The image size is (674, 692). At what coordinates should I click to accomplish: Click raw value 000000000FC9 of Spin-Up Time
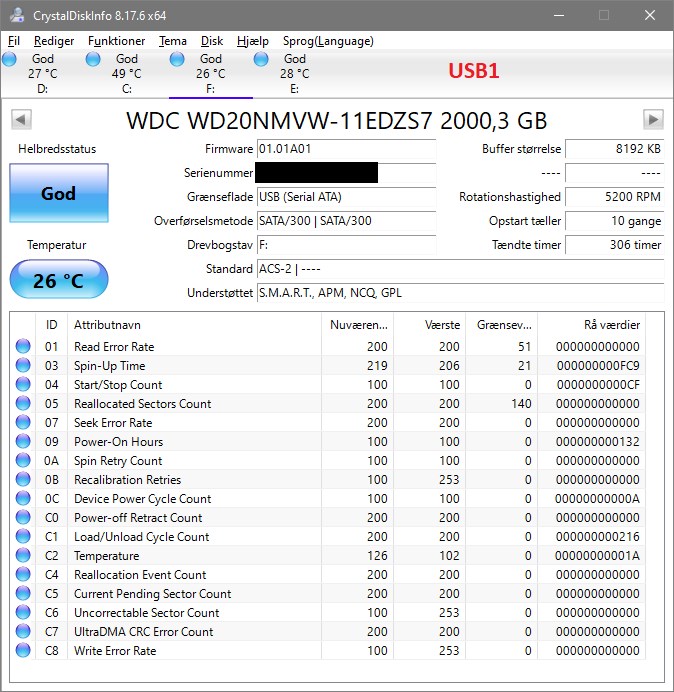(x=598, y=365)
